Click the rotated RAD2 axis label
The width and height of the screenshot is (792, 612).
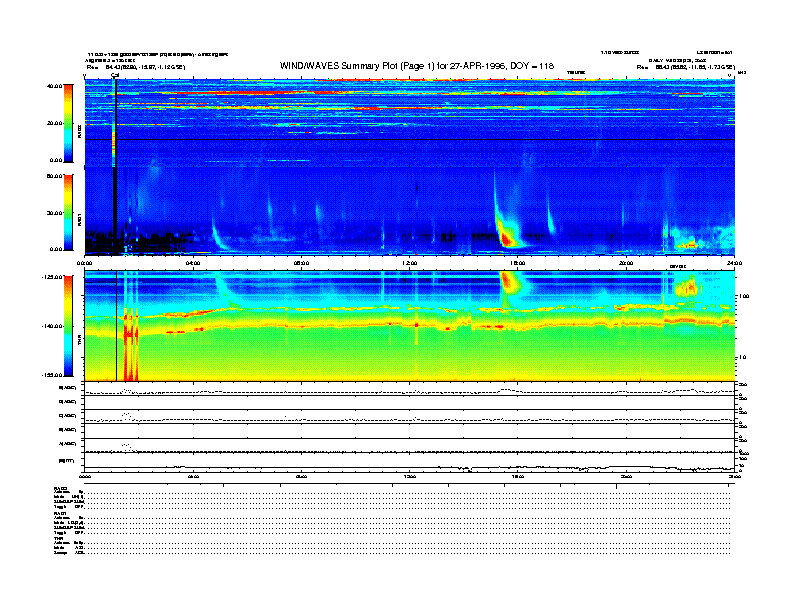[x=79, y=131]
